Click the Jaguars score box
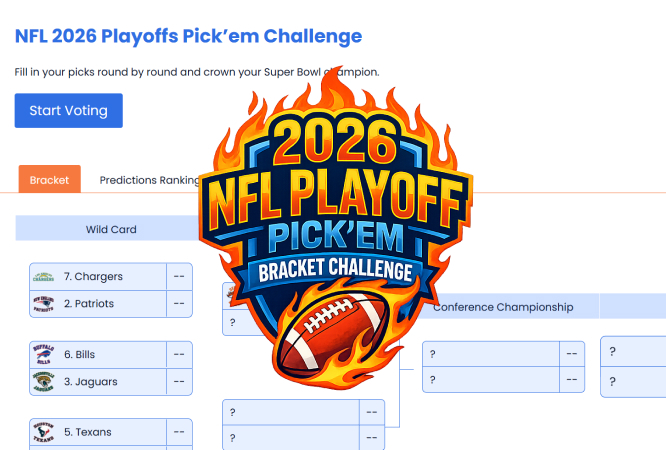666x450 pixels. coord(179,381)
